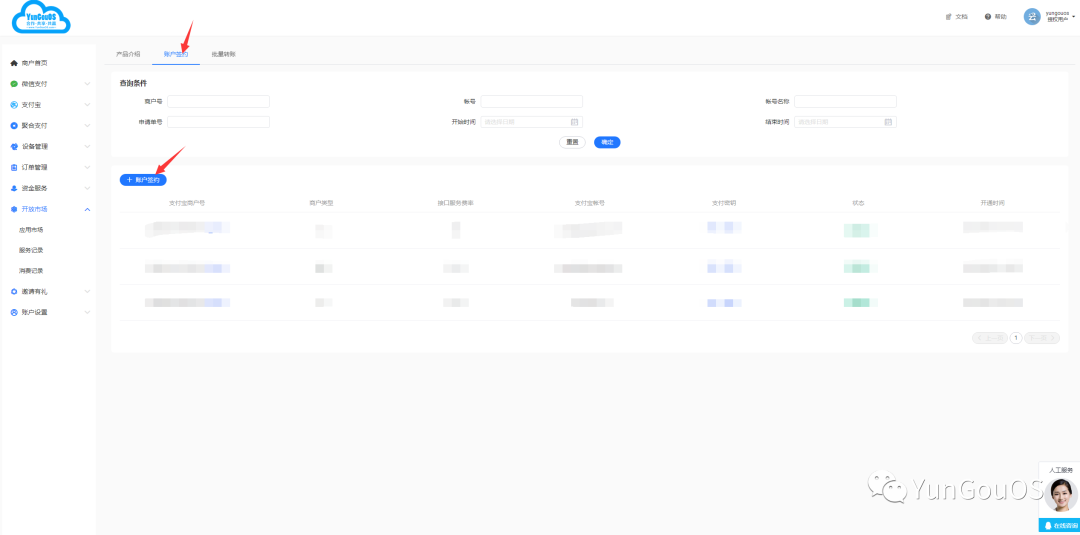Switch to the 产品介绍 tab
The image size is (1080, 535).
pos(128,54)
